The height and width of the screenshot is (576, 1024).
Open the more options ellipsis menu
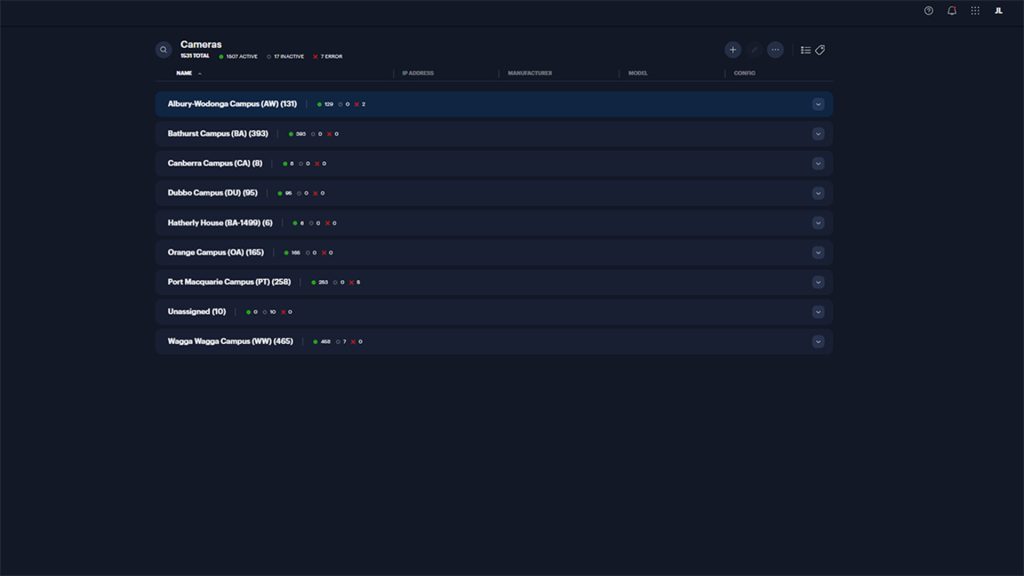[775, 50]
